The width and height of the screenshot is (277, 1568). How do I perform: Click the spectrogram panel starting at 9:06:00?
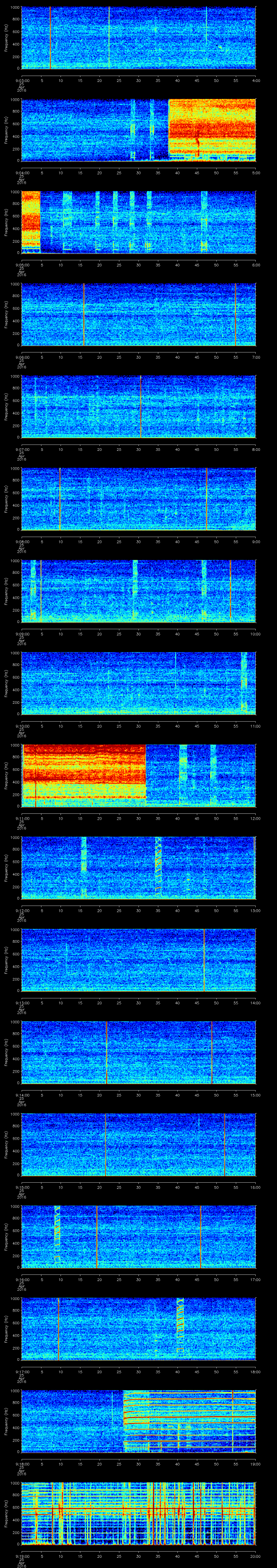coord(138,314)
